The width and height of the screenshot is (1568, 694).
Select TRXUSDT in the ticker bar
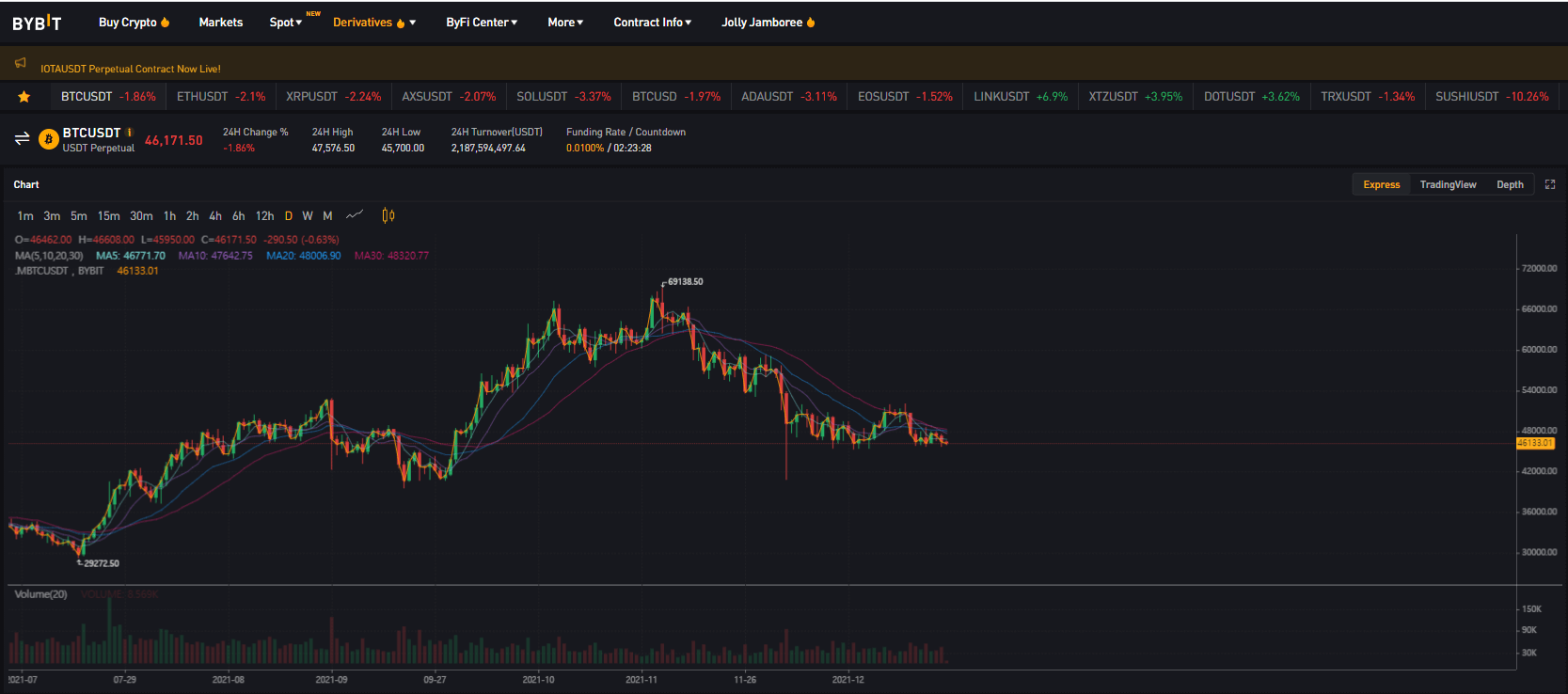1368,97
